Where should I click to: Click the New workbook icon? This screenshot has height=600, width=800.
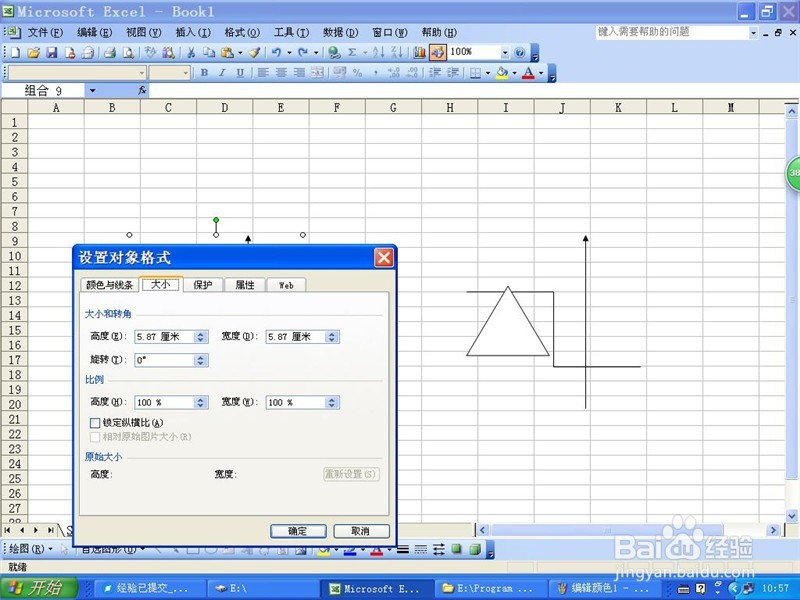(x=15, y=52)
